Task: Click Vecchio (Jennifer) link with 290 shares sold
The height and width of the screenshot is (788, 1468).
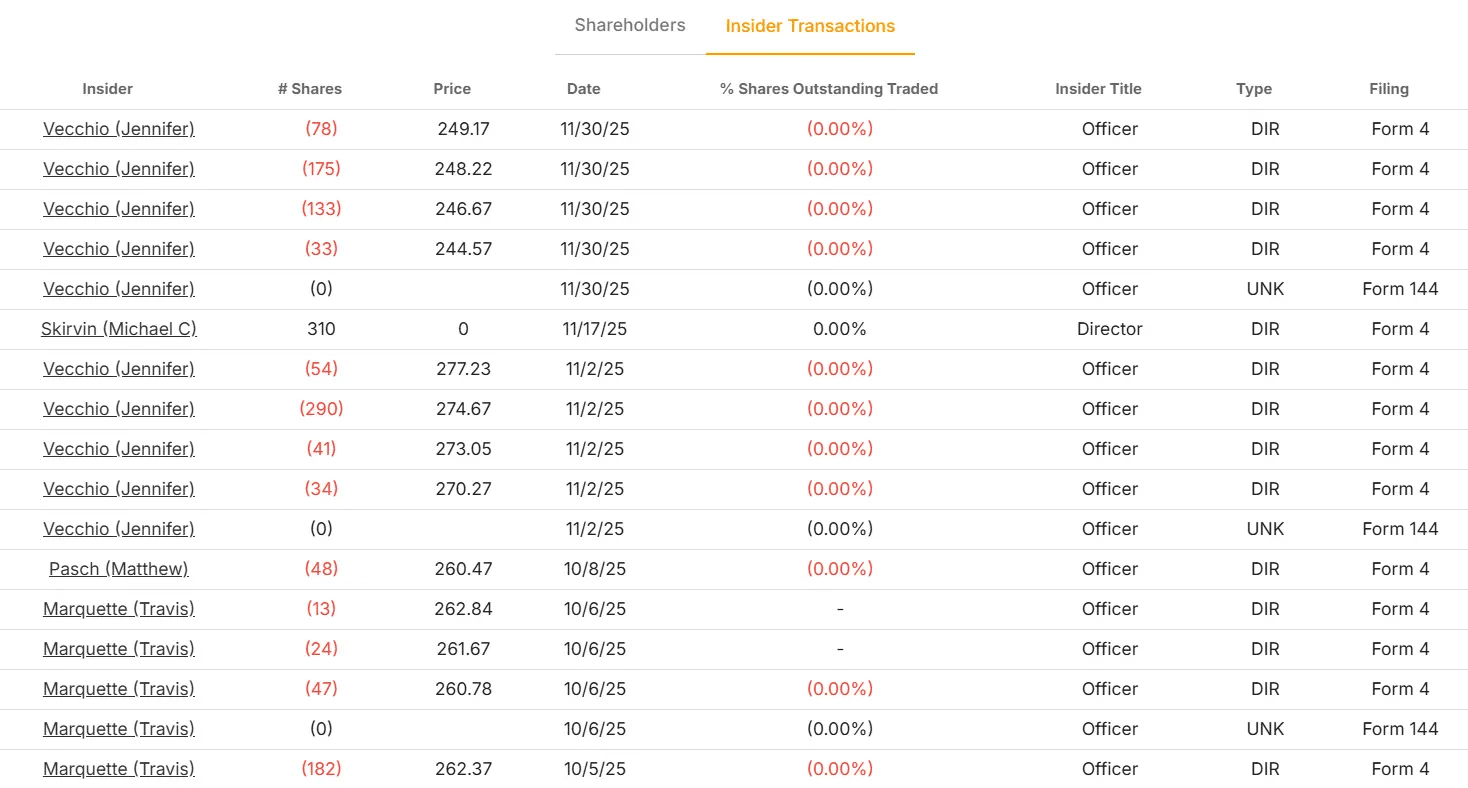Action: click(x=119, y=409)
